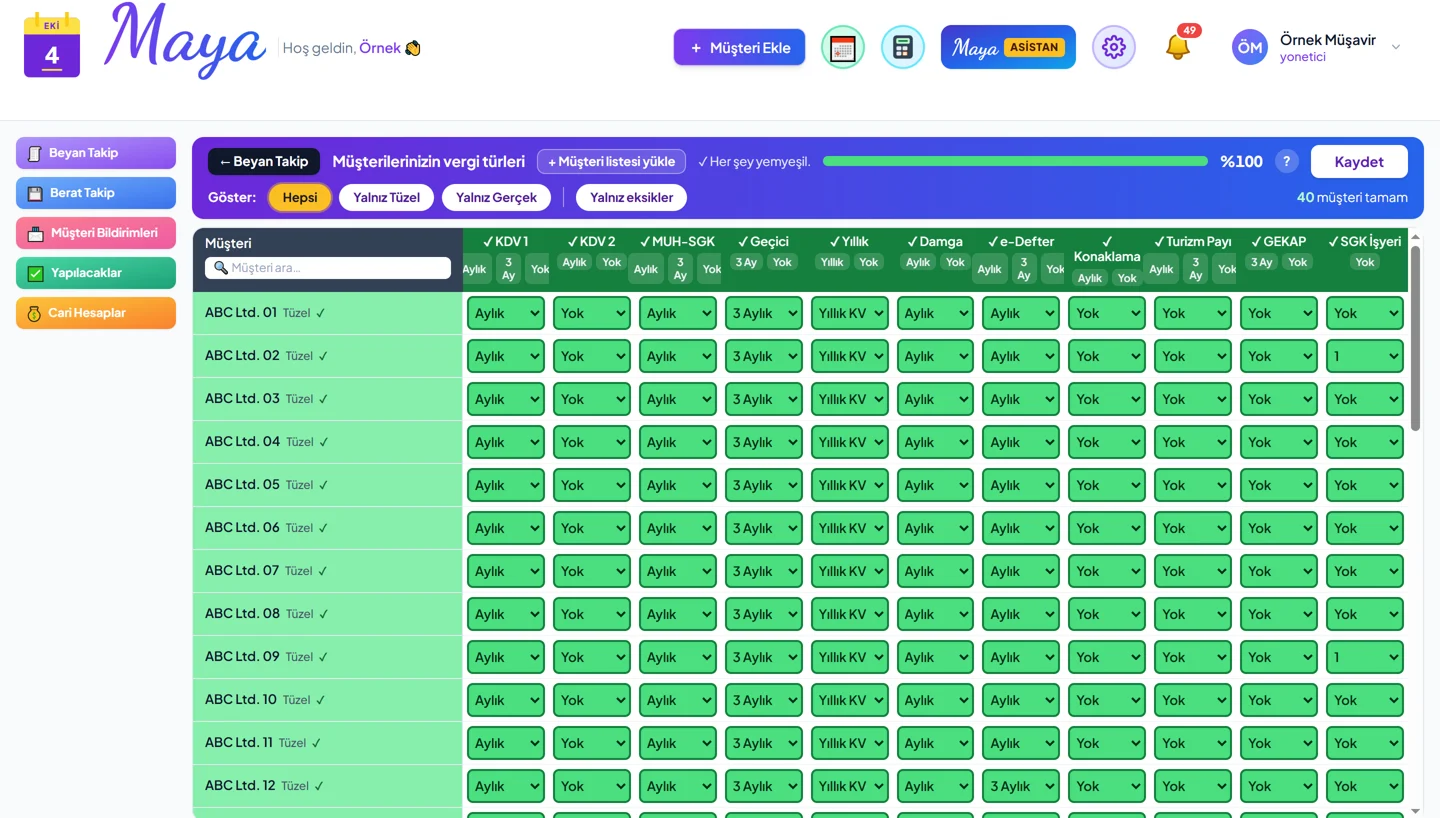This screenshot has width=1440, height=818.
Task: Click the Müşteri ara search field
Action: (x=328, y=268)
